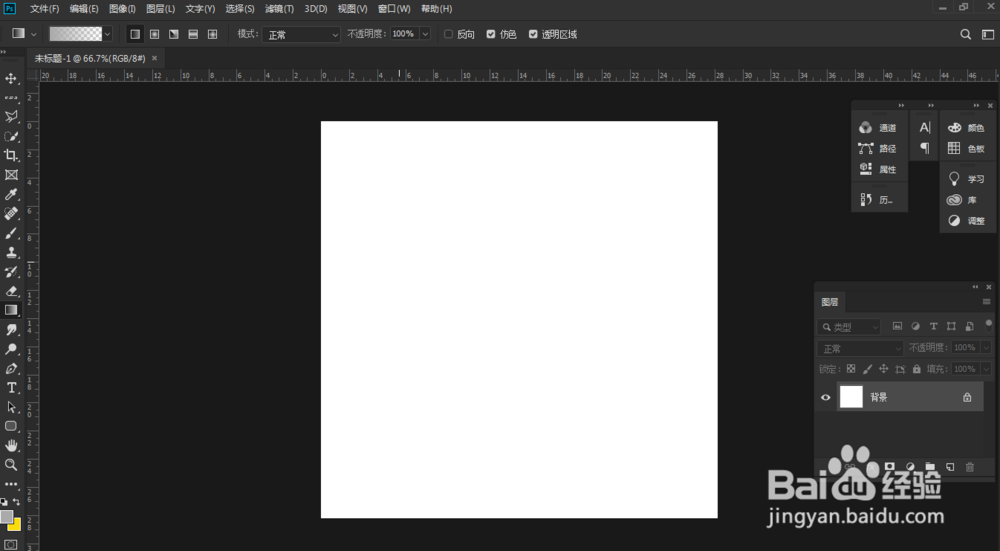
Task: Click the options bar opacity 100% field
Action: point(404,34)
